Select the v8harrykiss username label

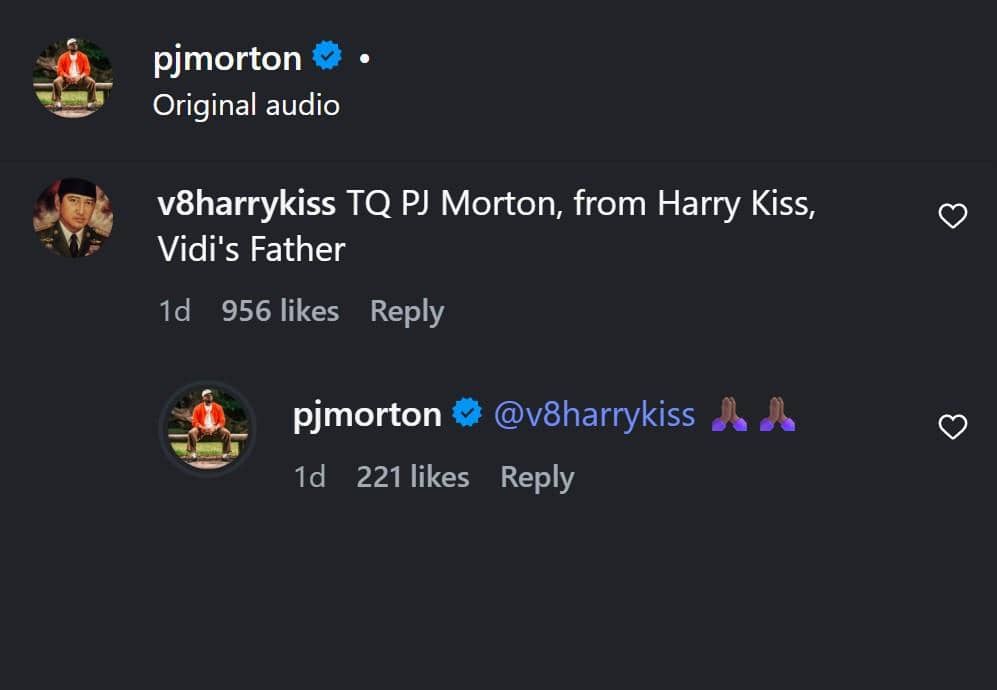tap(248, 203)
